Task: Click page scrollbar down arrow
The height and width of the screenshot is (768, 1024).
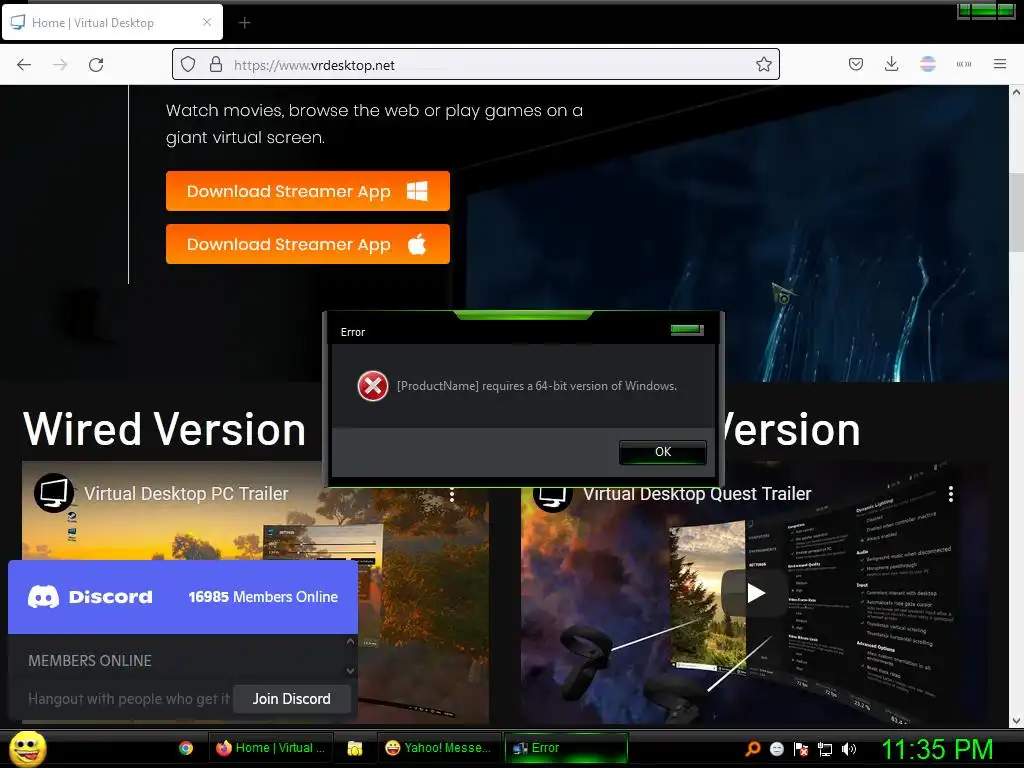Action: (x=1016, y=721)
